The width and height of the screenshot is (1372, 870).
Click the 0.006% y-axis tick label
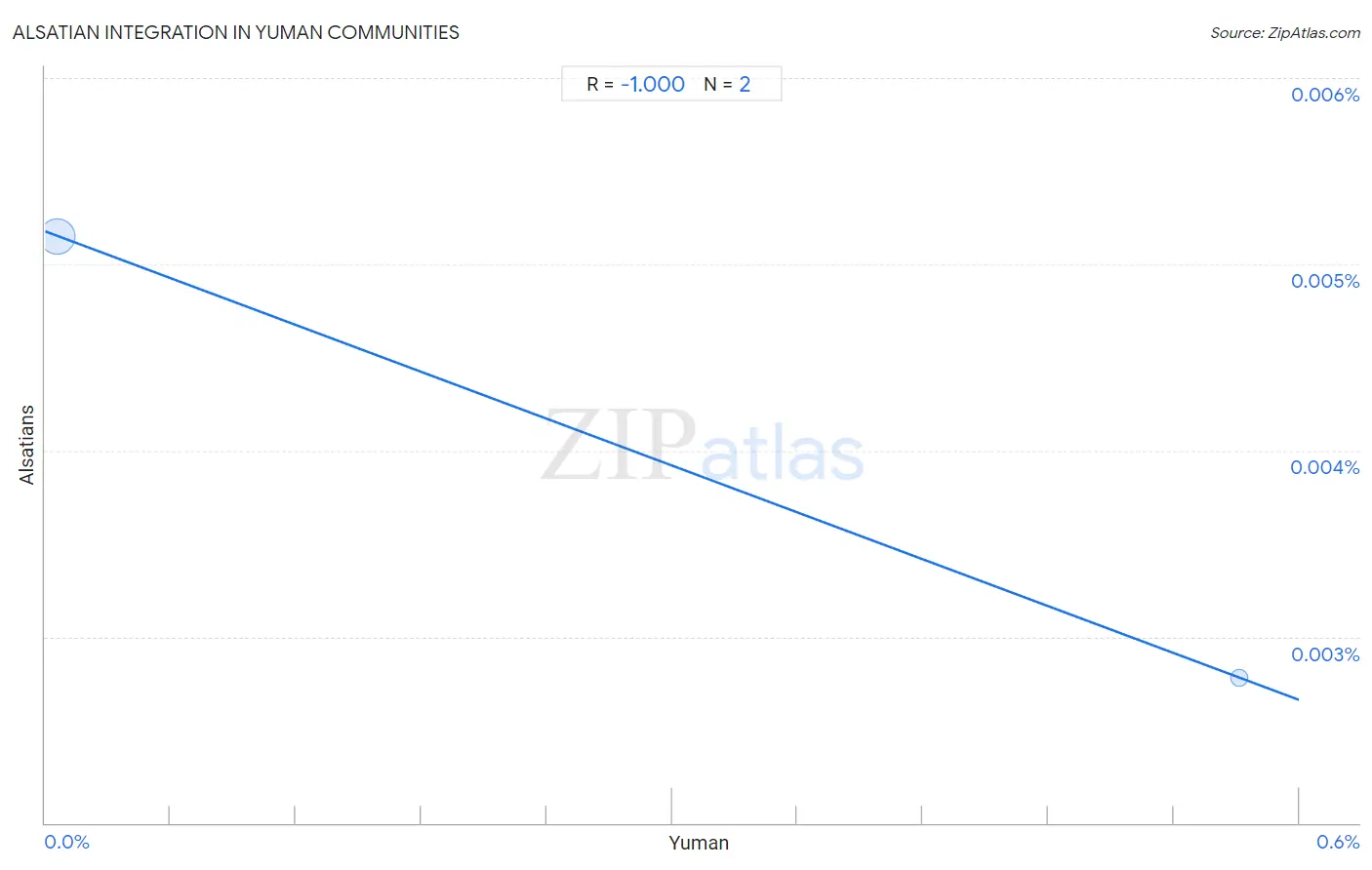[1325, 95]
